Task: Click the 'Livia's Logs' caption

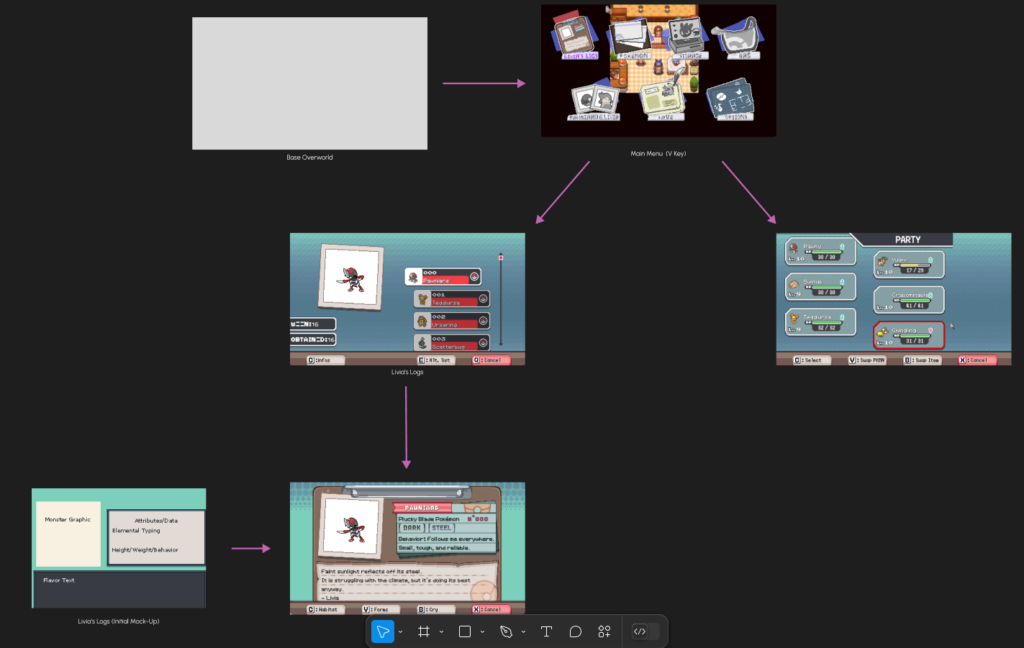Action: click(407, 372)
